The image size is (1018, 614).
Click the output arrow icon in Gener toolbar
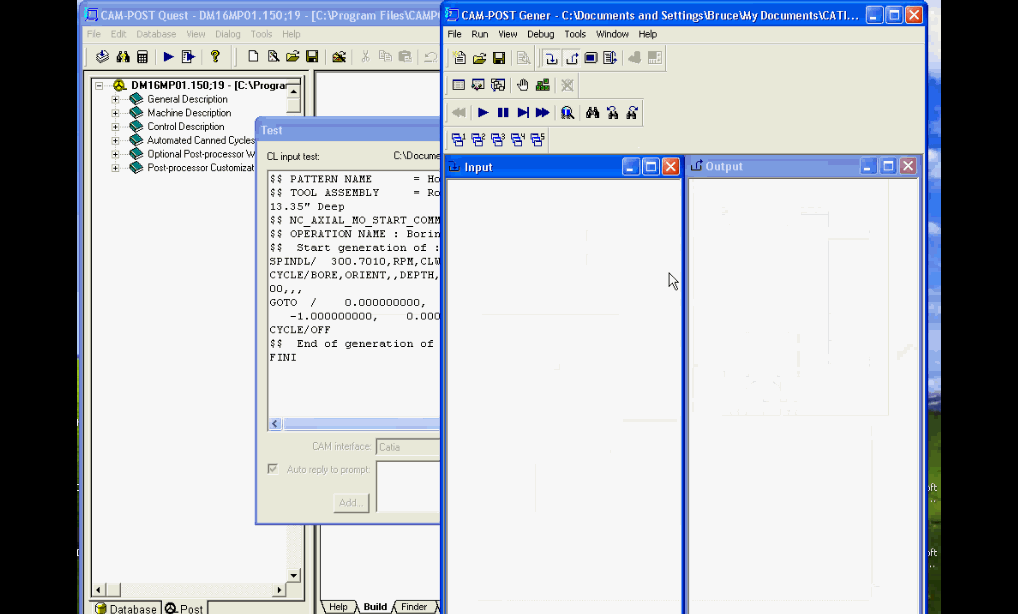tap(571, 58)
